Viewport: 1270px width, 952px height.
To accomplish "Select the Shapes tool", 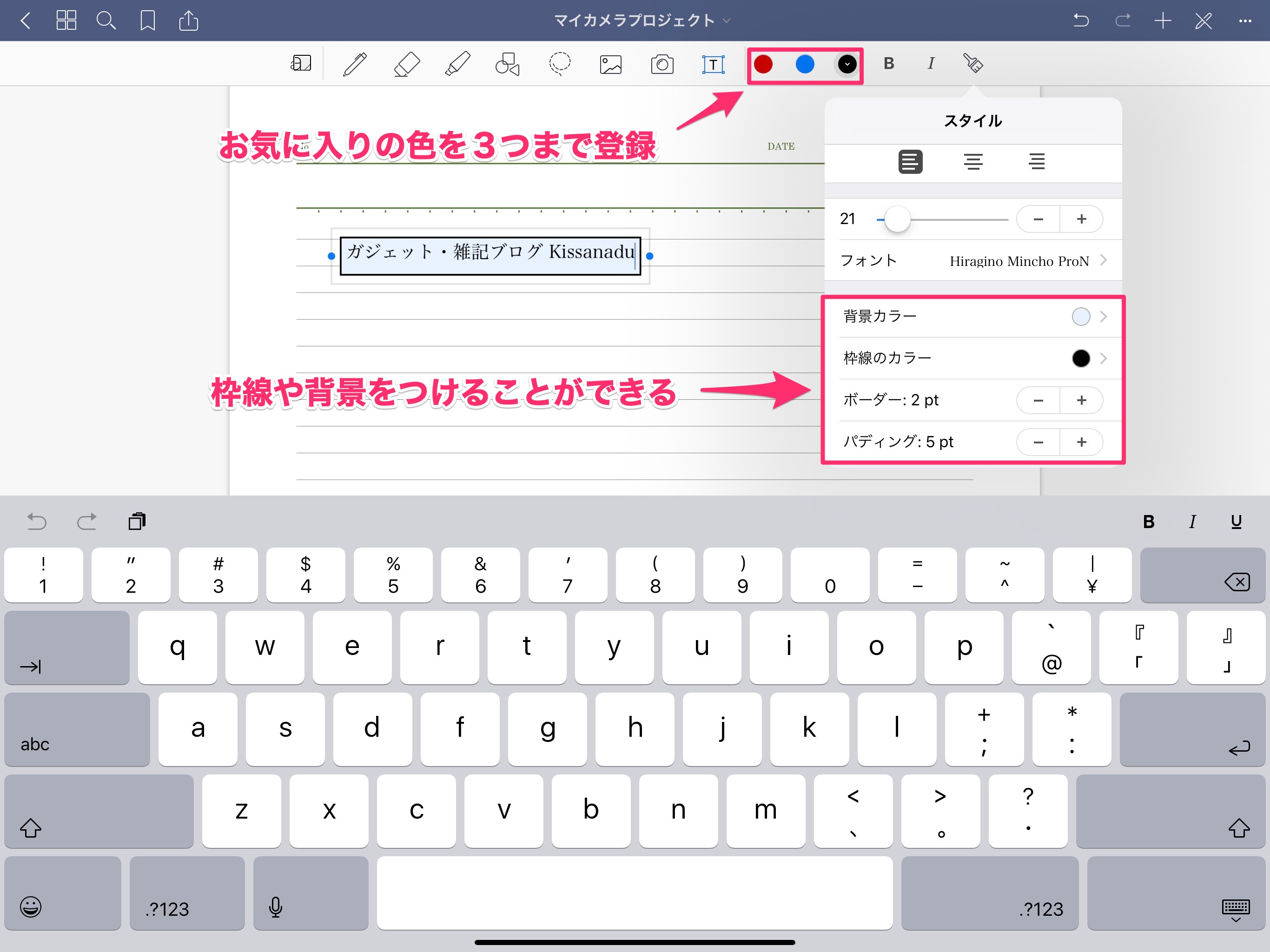I will click(x=508, y=64).
